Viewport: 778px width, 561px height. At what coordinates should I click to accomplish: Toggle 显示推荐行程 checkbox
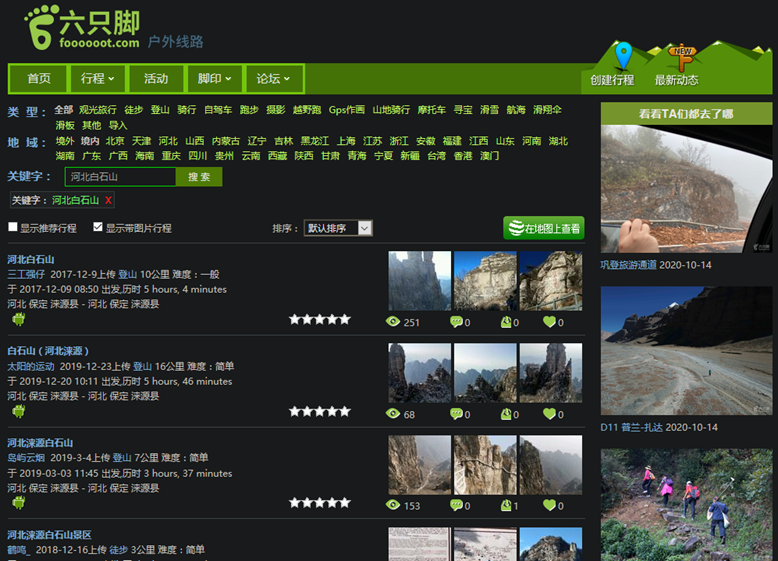pos(13,227)
